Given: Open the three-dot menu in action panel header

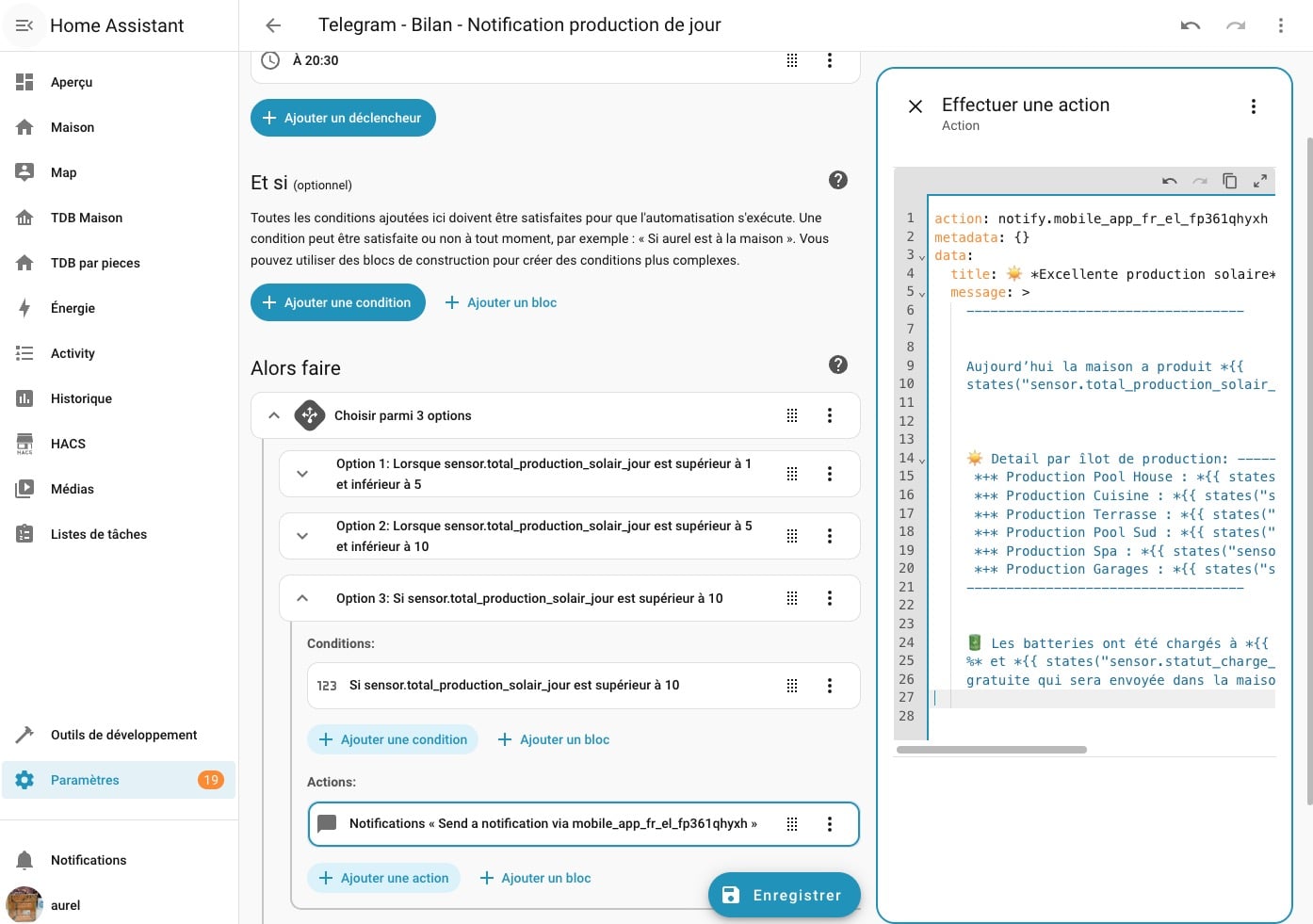Looking at the screenshot, I should (1253, 106).
